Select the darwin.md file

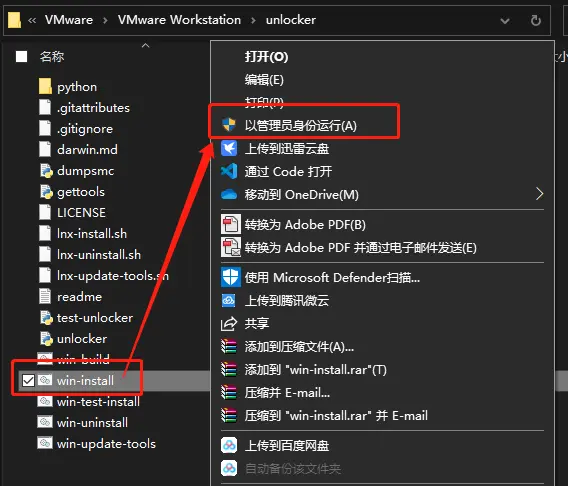pyautogui.click(x=87, y=150)
